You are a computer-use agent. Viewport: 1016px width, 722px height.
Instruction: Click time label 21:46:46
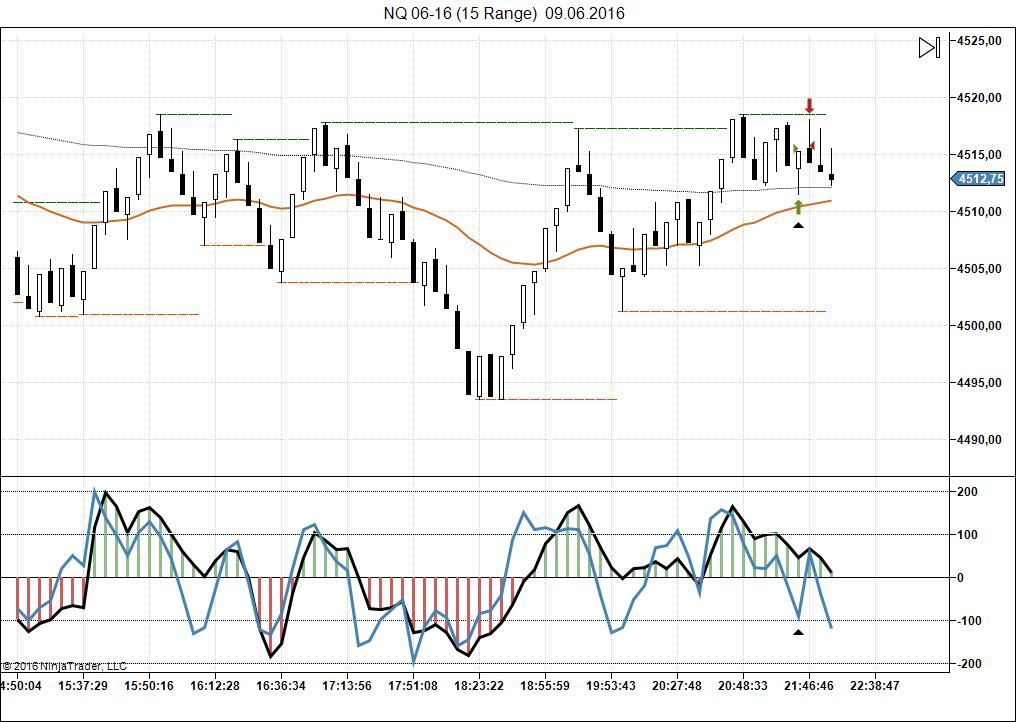click(x=809, y=686)
